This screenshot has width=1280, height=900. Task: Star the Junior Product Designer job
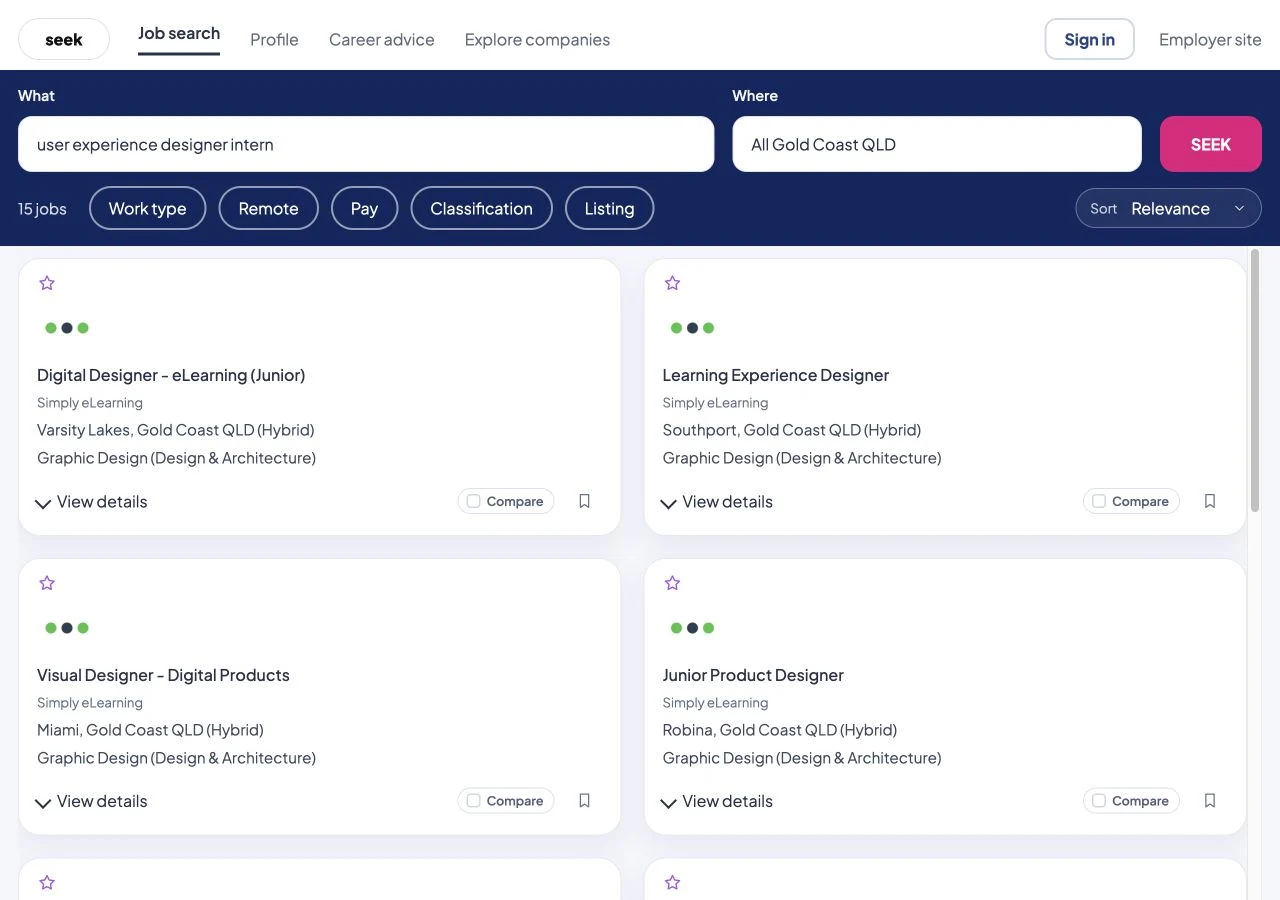672,583
